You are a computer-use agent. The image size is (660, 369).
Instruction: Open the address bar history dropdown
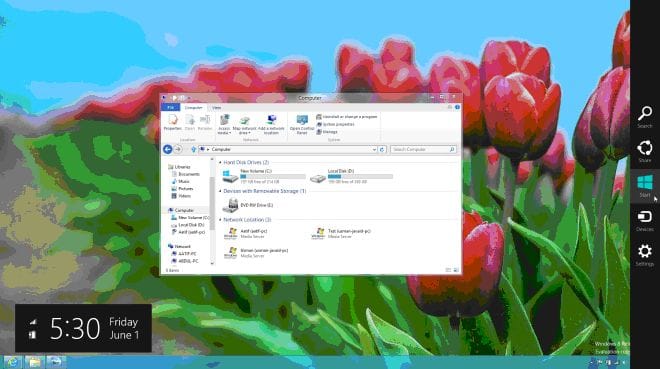374,149
